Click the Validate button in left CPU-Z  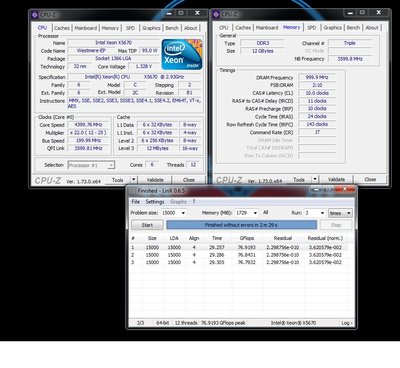(155, 180)
